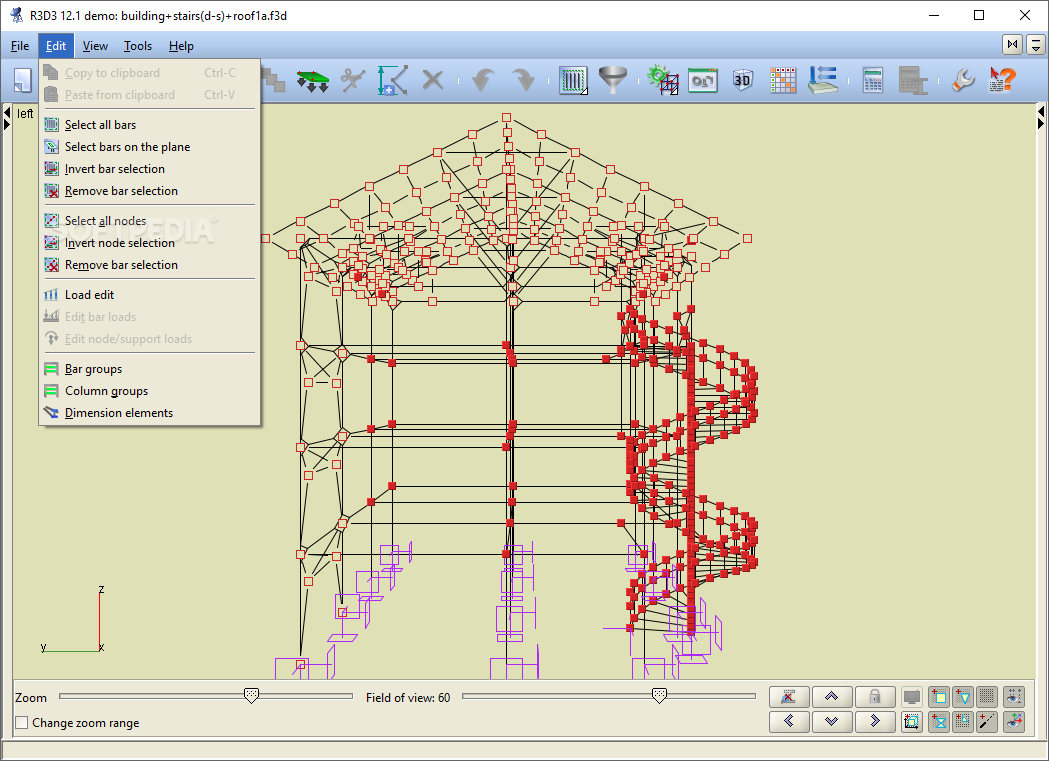Choose Select all bars from Edit menu
The width and height of the screenshot is (1049, 761).
pyautogui.click(x=149, y=124)
